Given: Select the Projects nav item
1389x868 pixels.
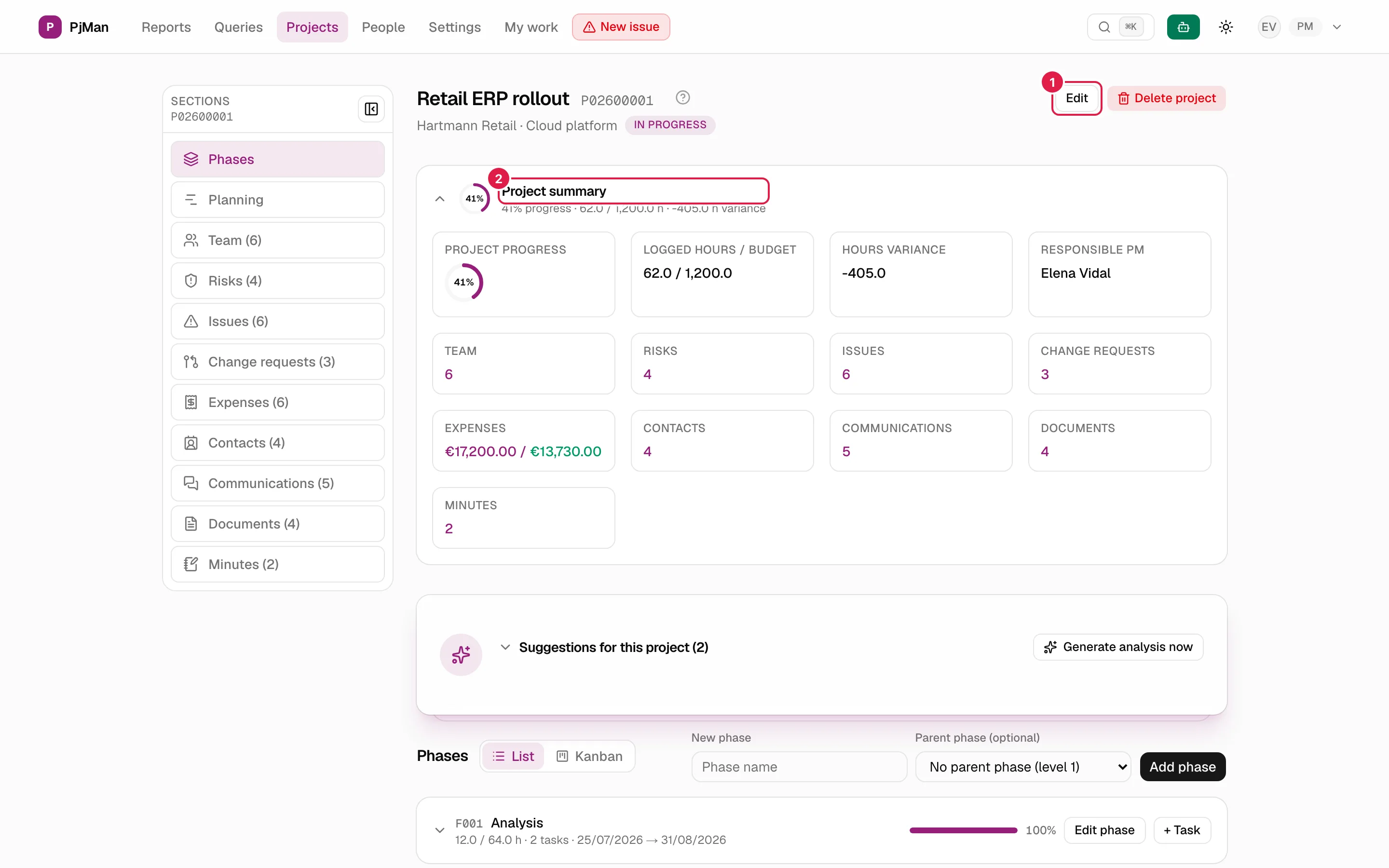Looking at the screenshot, I should (312, 27).
